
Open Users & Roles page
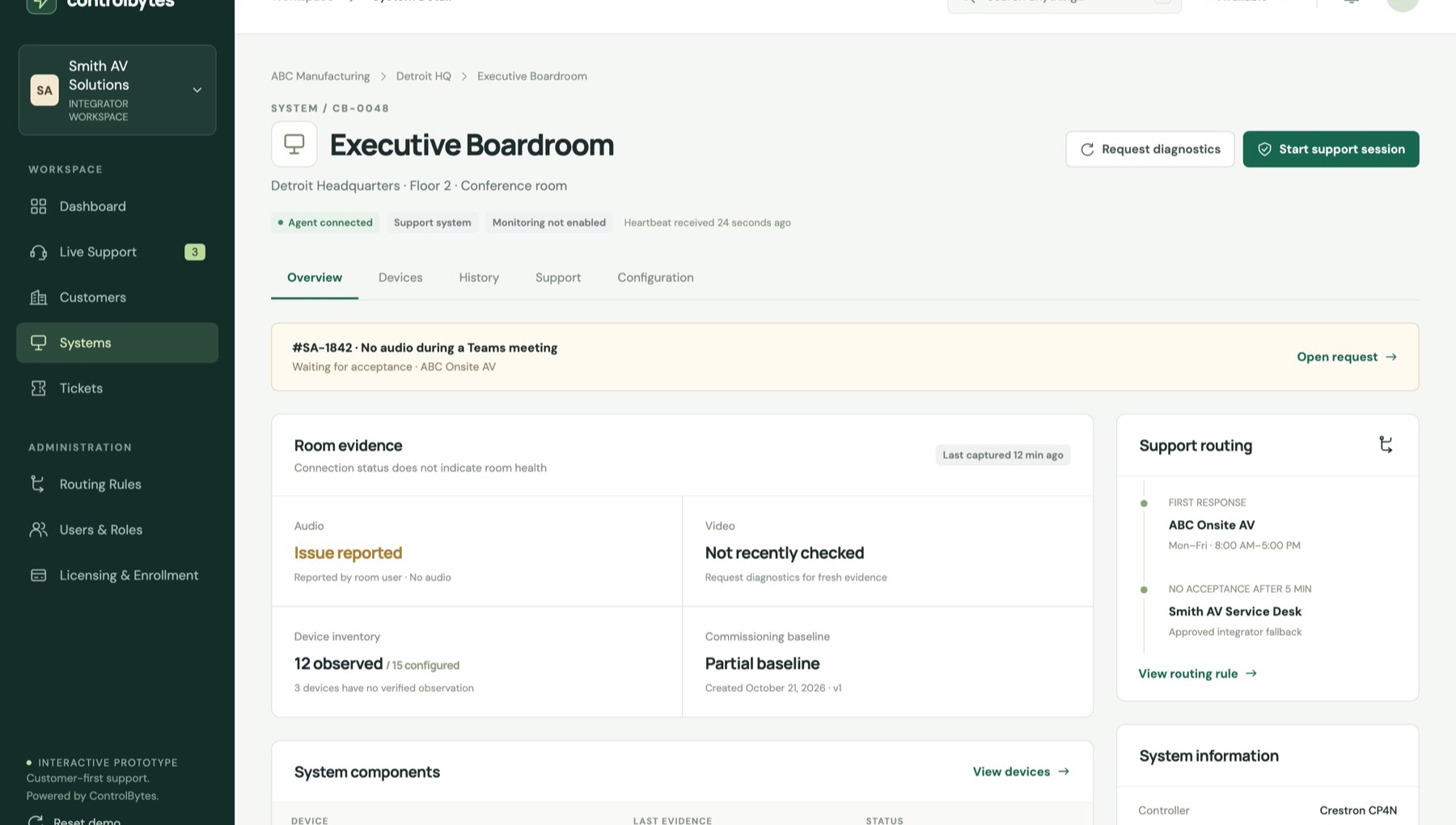coord(117,530)
